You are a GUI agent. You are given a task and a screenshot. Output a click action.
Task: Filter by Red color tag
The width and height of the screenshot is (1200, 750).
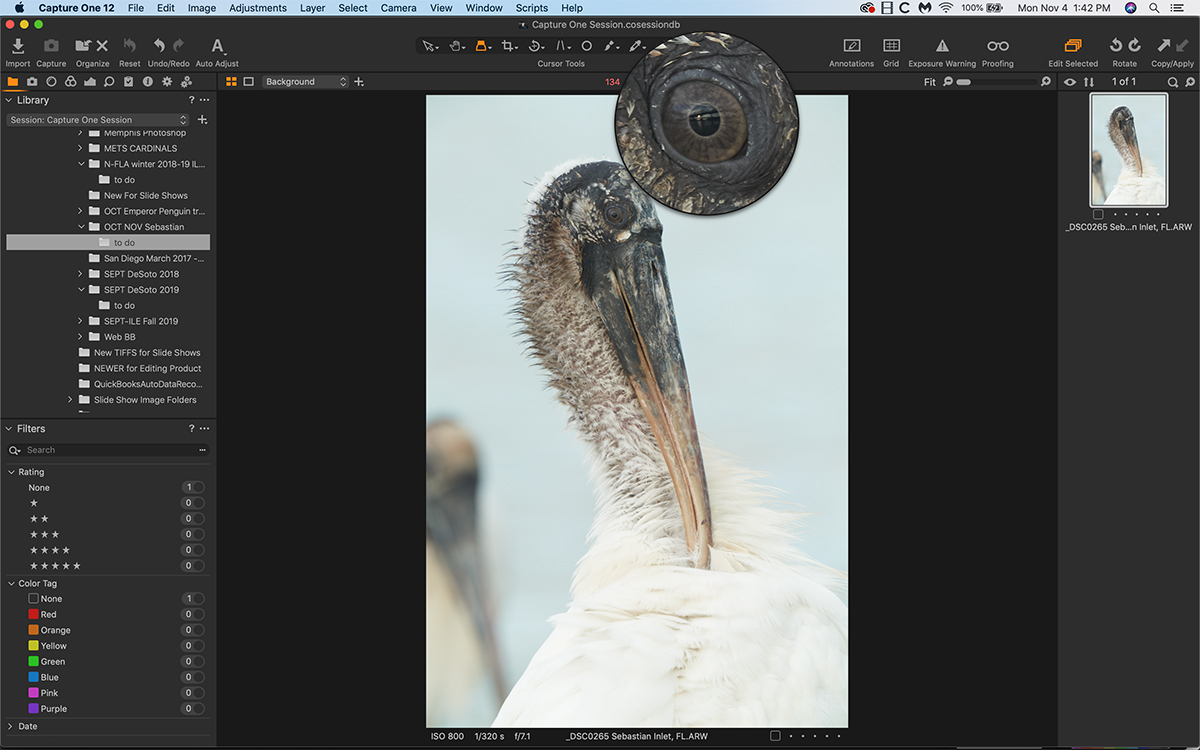34,614
